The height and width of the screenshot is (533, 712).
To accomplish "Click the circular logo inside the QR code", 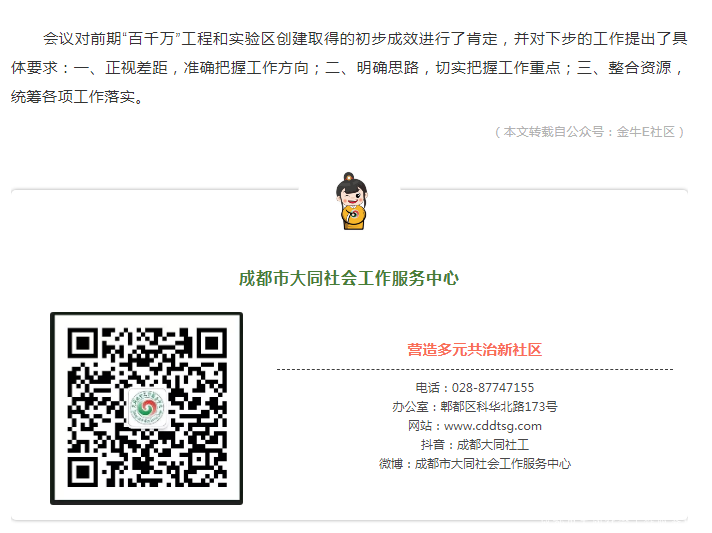I will [x=147, y=409].
